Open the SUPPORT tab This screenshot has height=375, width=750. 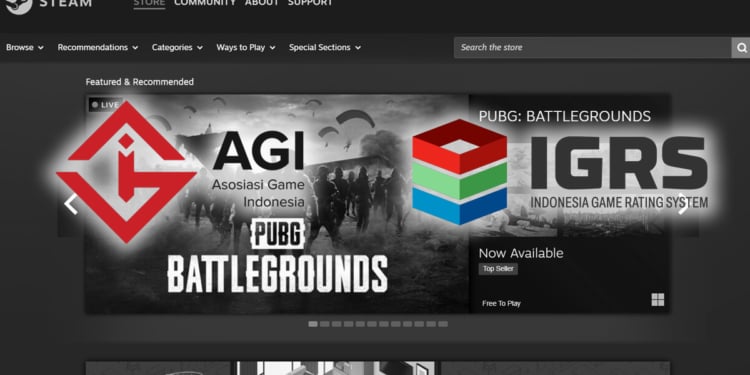pos(310,3)
